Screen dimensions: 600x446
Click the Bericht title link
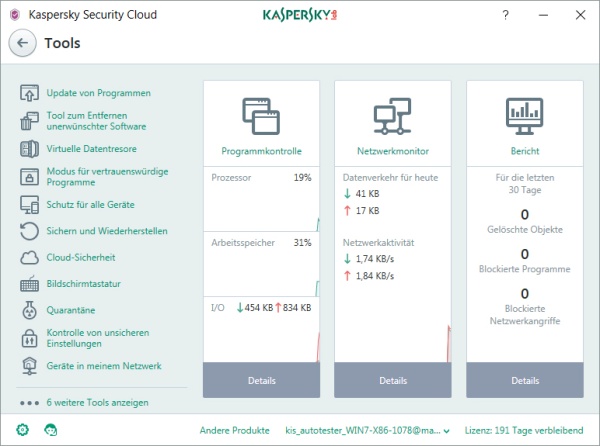point(525,151)
